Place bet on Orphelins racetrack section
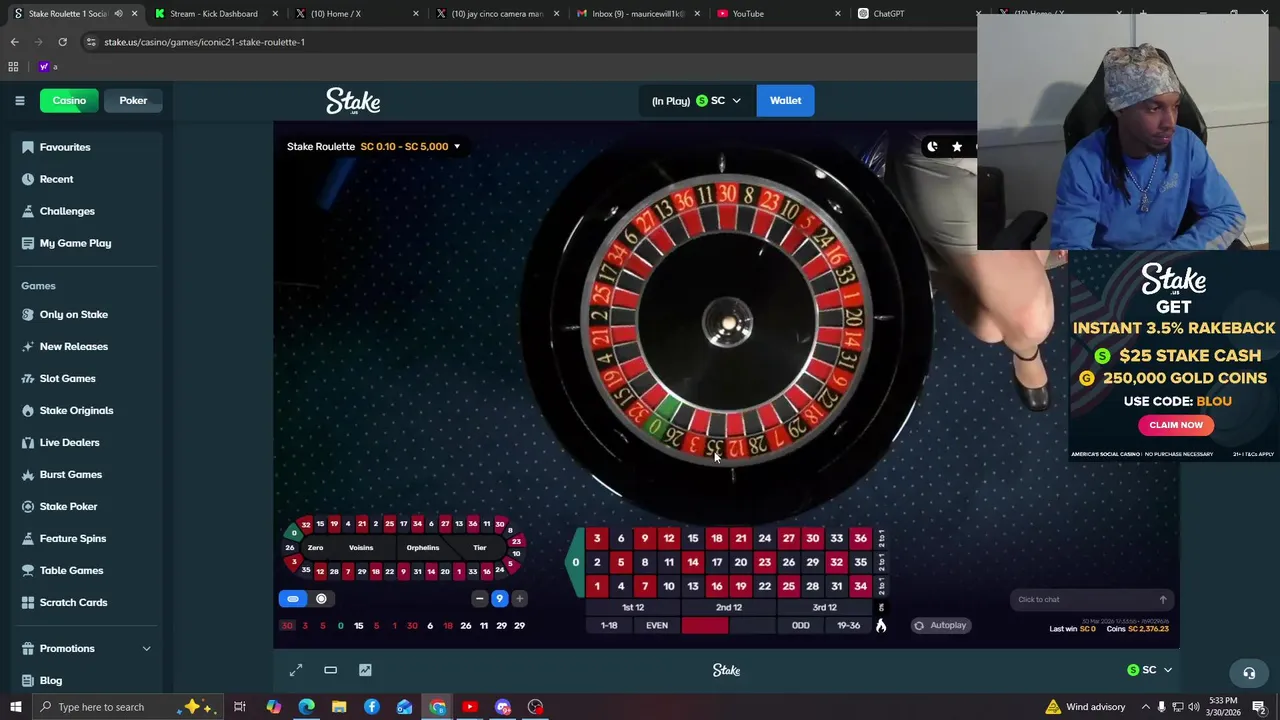Viewport: 1280px width, 720px height. pyautogui.click(x=423, y=548)
